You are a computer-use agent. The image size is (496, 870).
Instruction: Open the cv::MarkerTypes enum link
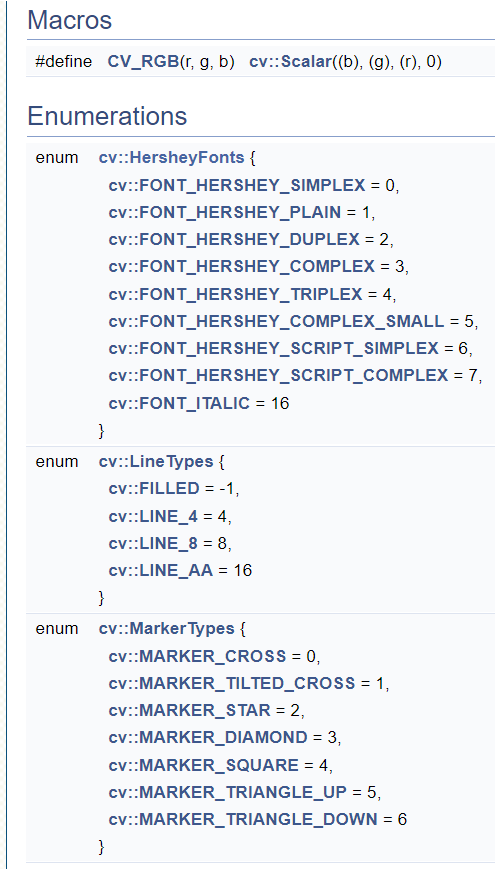(166, 628)
